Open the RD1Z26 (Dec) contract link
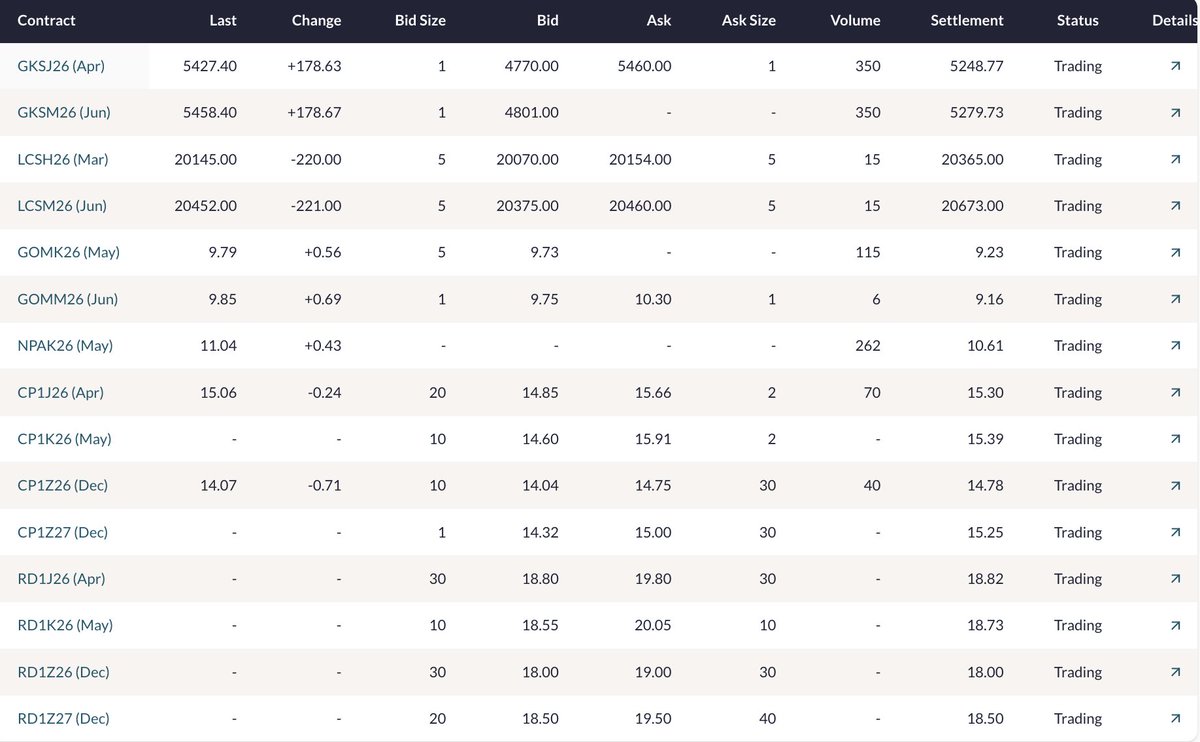 (x=64, y=672)
